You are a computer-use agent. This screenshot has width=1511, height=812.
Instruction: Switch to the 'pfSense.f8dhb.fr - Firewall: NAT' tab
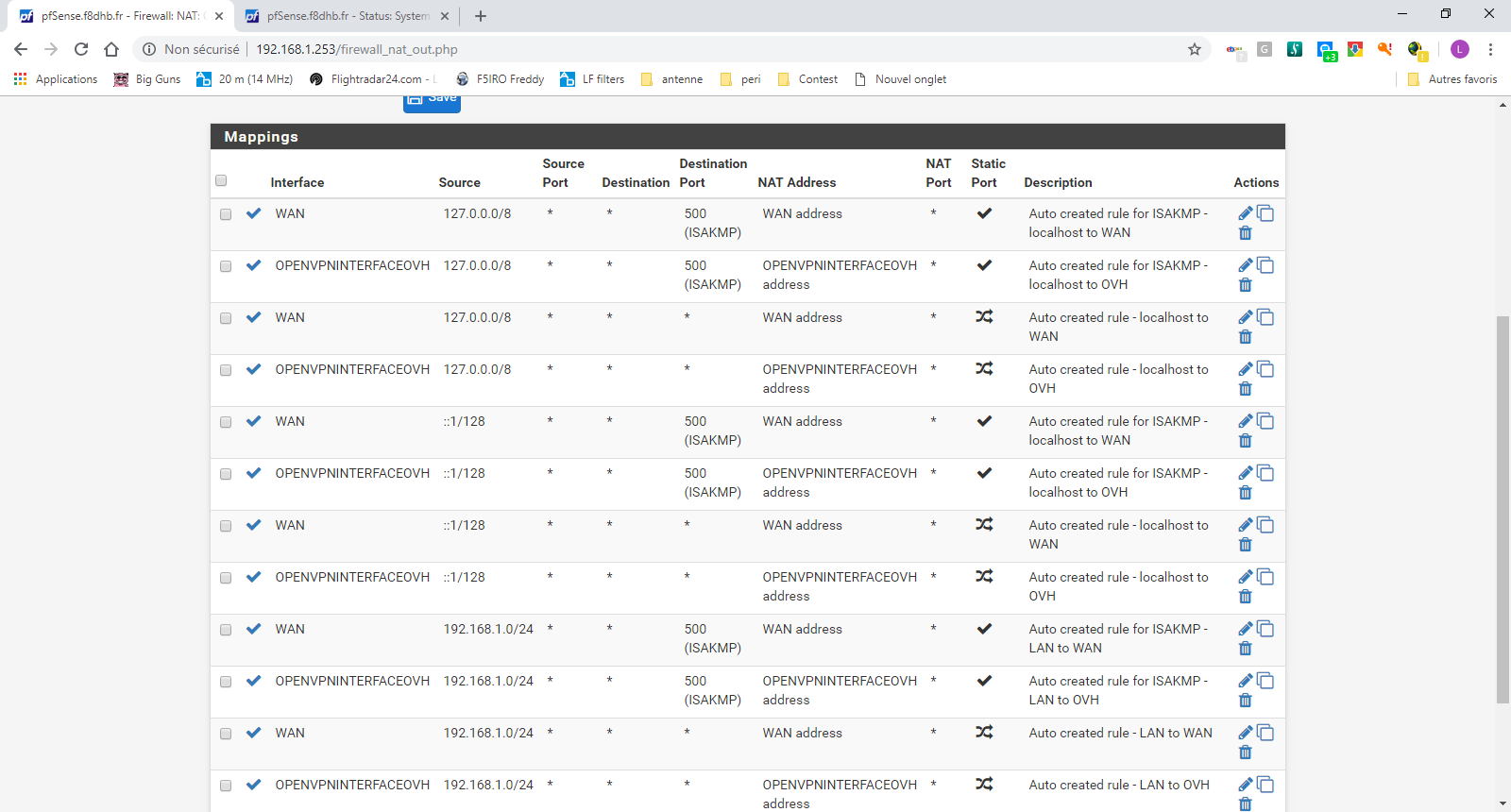click(120, 16)
